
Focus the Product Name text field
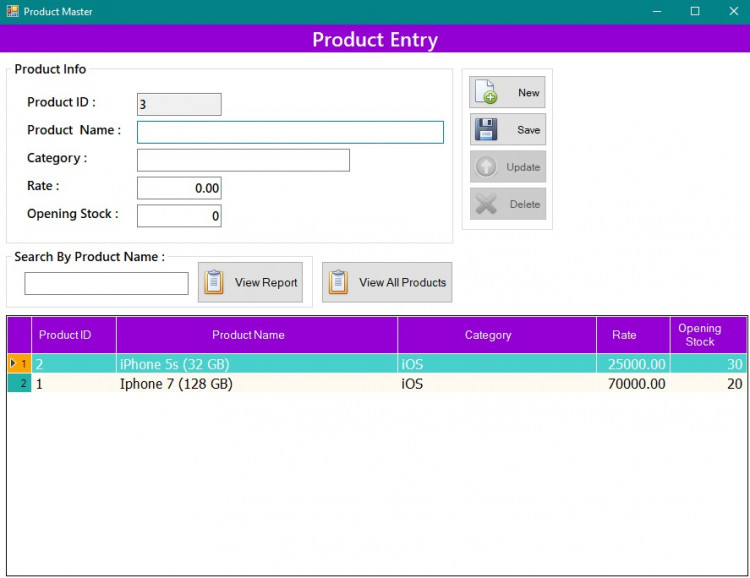tap(290, 132)
